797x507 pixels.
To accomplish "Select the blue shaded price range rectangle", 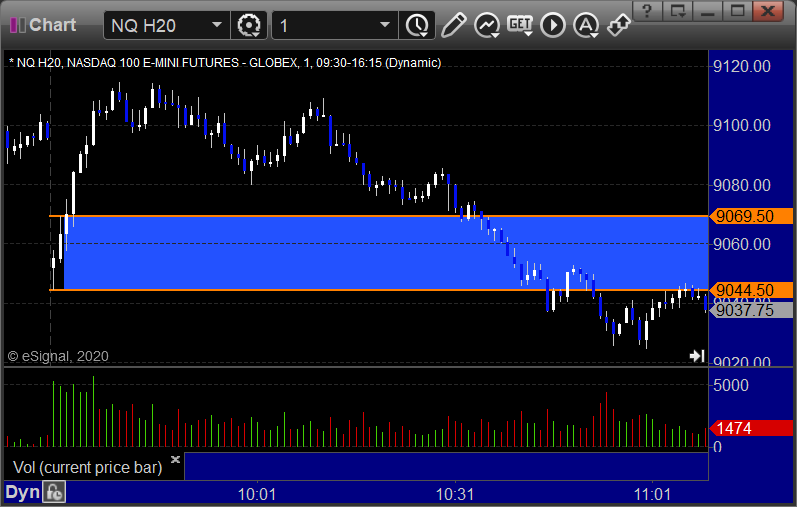I will 386,253.
